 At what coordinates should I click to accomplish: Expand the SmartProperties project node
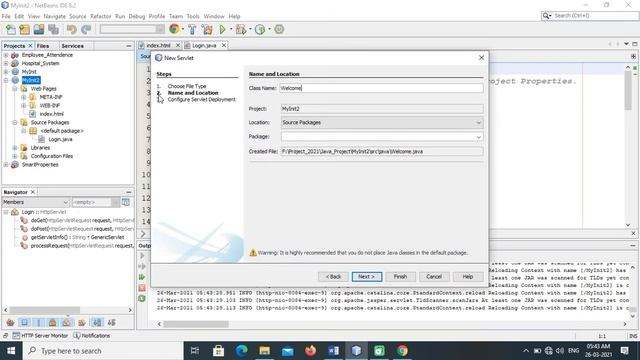[6, 164]
